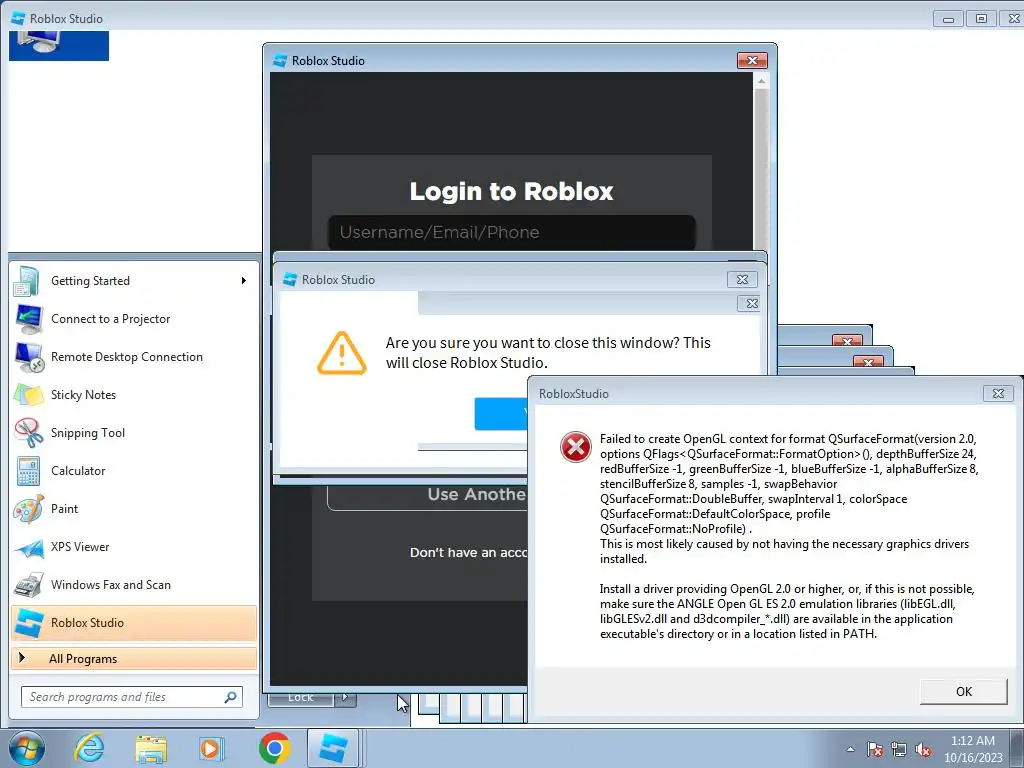
Task: Click the Getting Started icon
Action: (x=27, y=281)
